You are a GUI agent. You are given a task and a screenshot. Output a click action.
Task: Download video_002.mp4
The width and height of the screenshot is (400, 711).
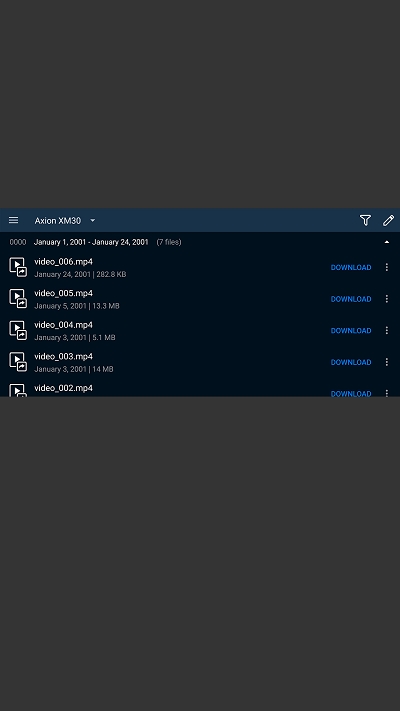point(351,393)
